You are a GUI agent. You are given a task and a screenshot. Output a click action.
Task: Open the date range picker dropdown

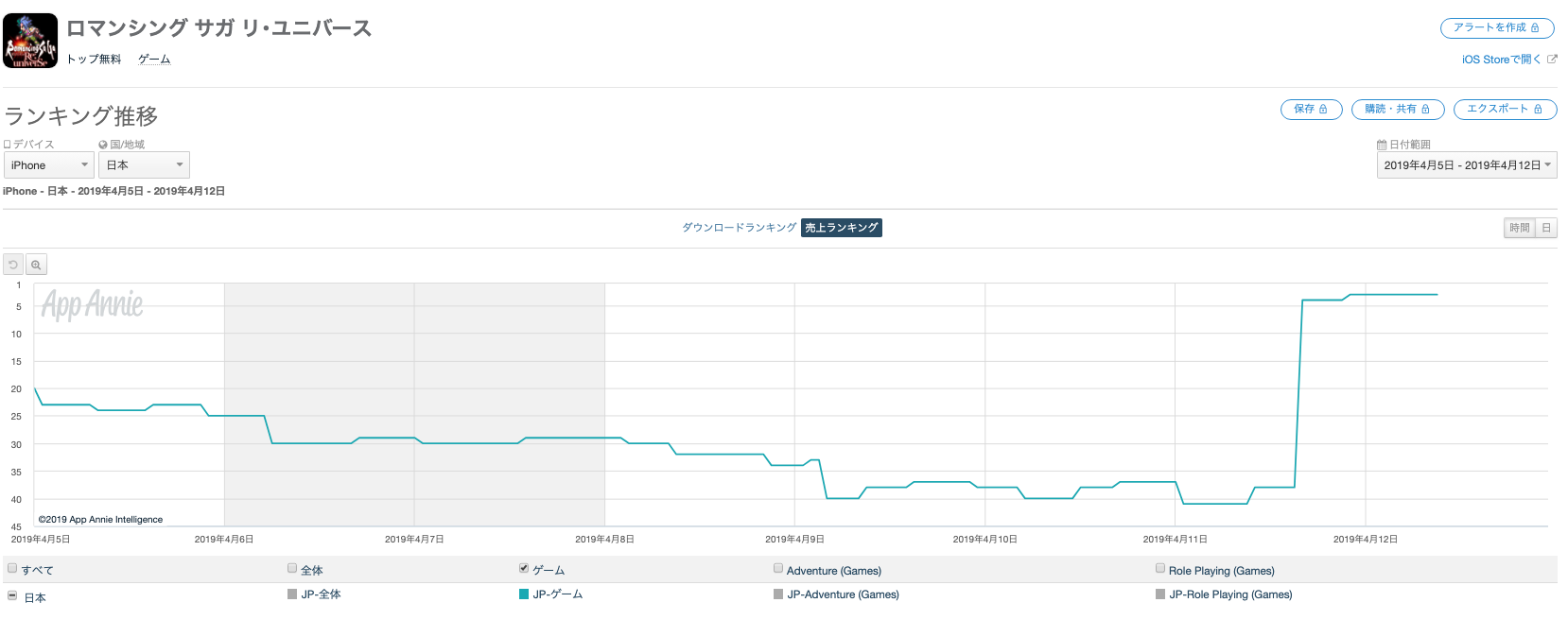point(1467,165)
